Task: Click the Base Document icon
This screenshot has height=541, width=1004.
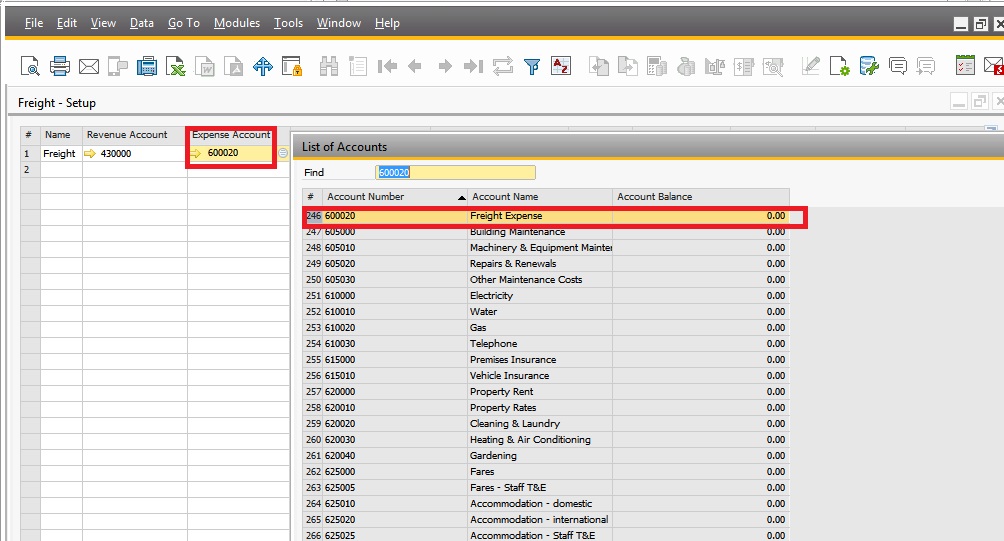Action: (599, 66)
